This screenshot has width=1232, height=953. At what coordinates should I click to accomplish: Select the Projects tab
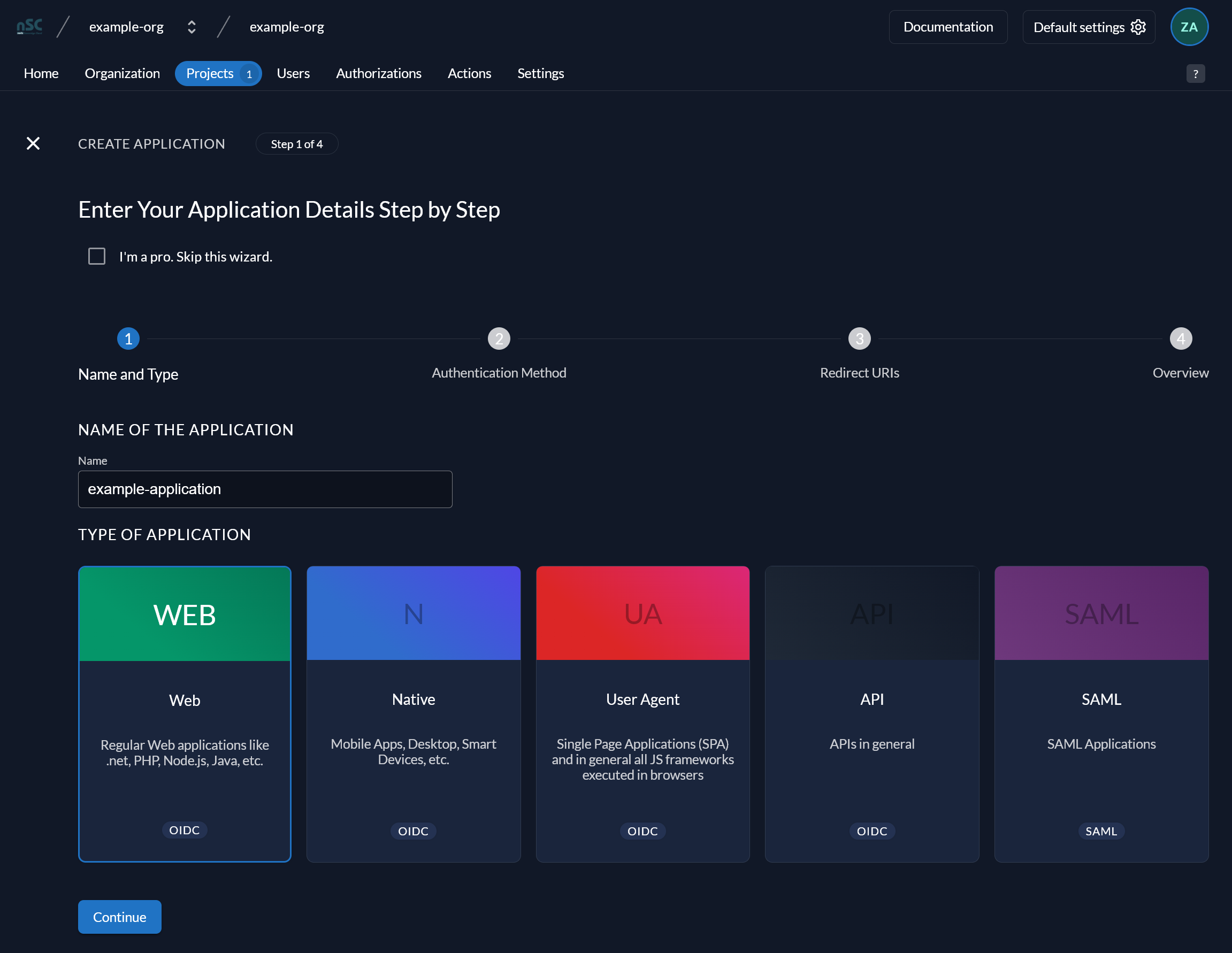pos(218,73)
